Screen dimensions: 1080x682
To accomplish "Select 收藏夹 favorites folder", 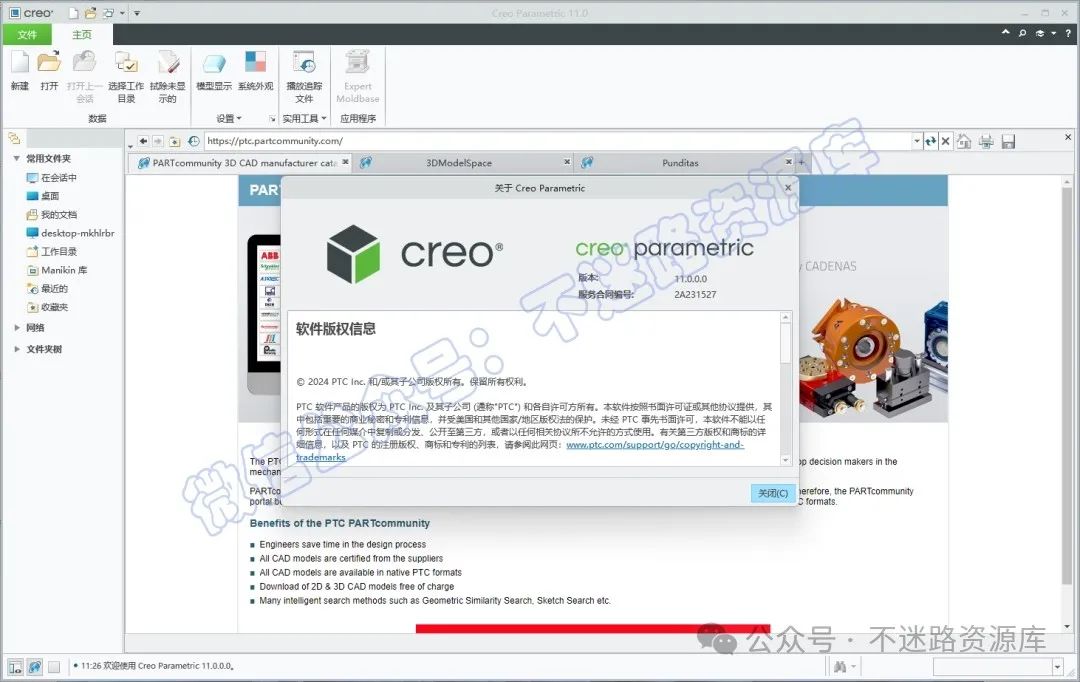I will pyautogui.click(x=47, y=307).
